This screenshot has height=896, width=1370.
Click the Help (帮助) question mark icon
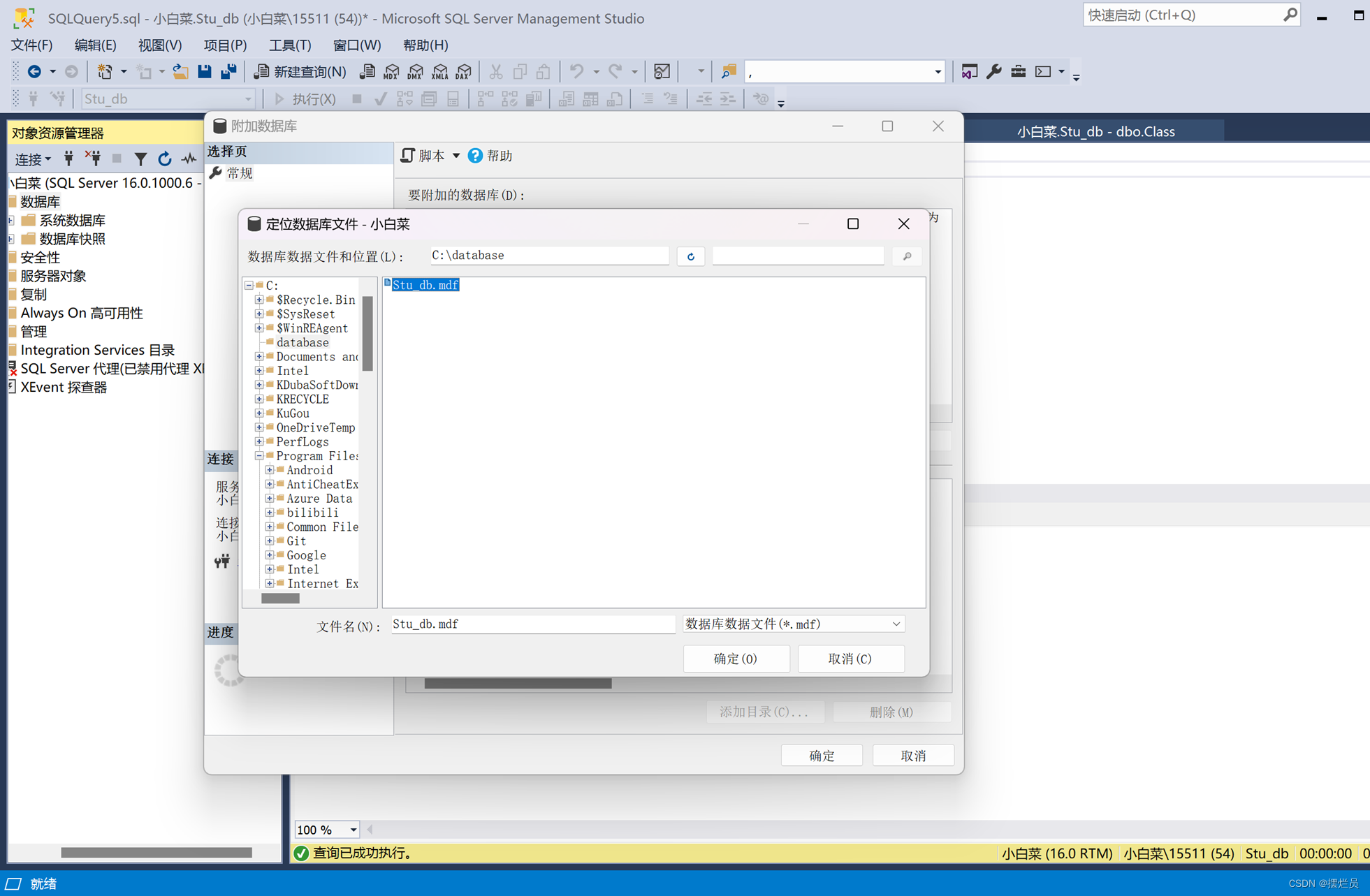point(475,156)
